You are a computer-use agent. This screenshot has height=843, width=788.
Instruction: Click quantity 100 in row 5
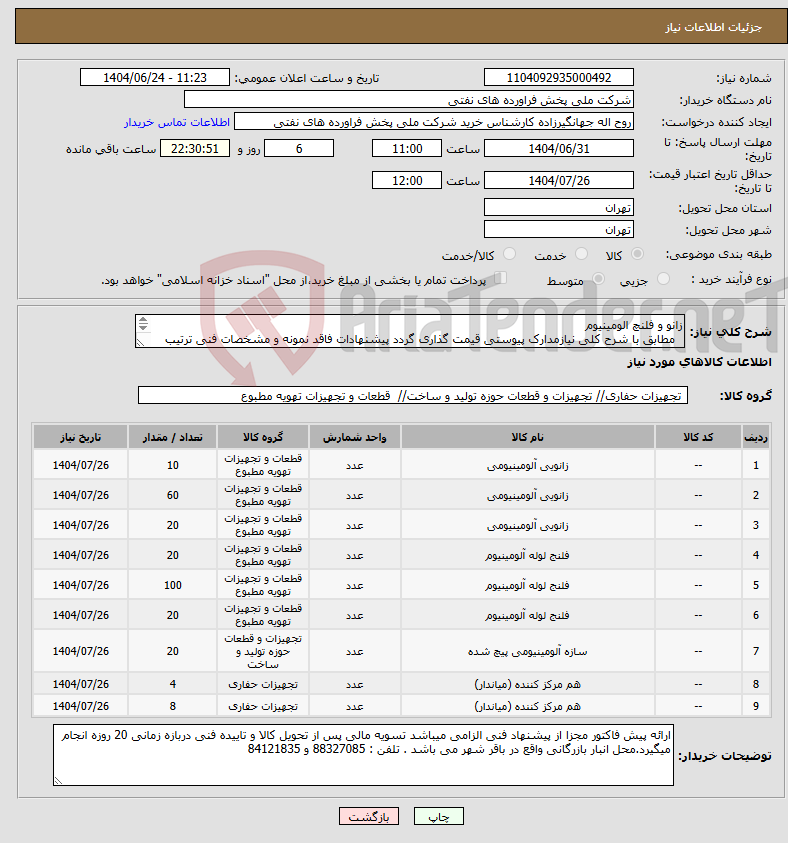coord(173,585)
